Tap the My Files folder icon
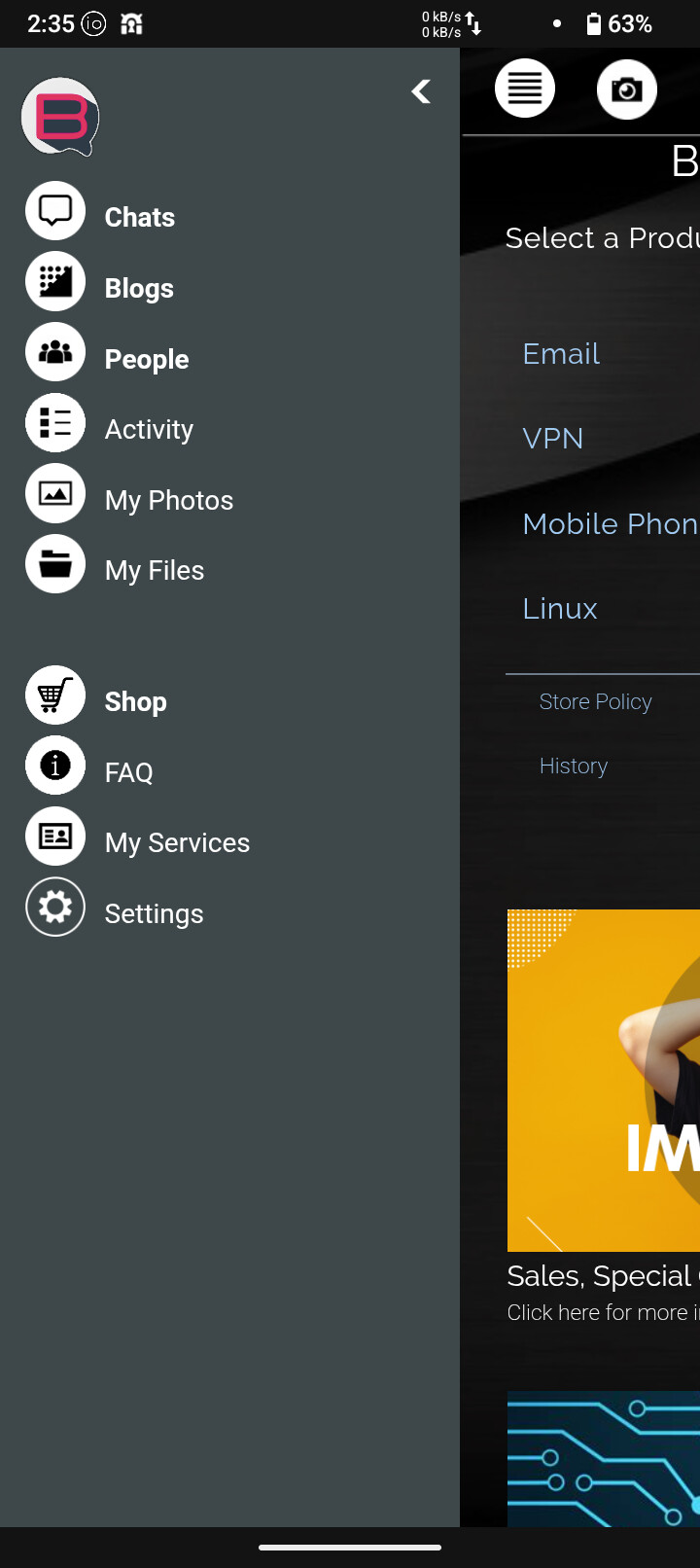 coord(55,564)
